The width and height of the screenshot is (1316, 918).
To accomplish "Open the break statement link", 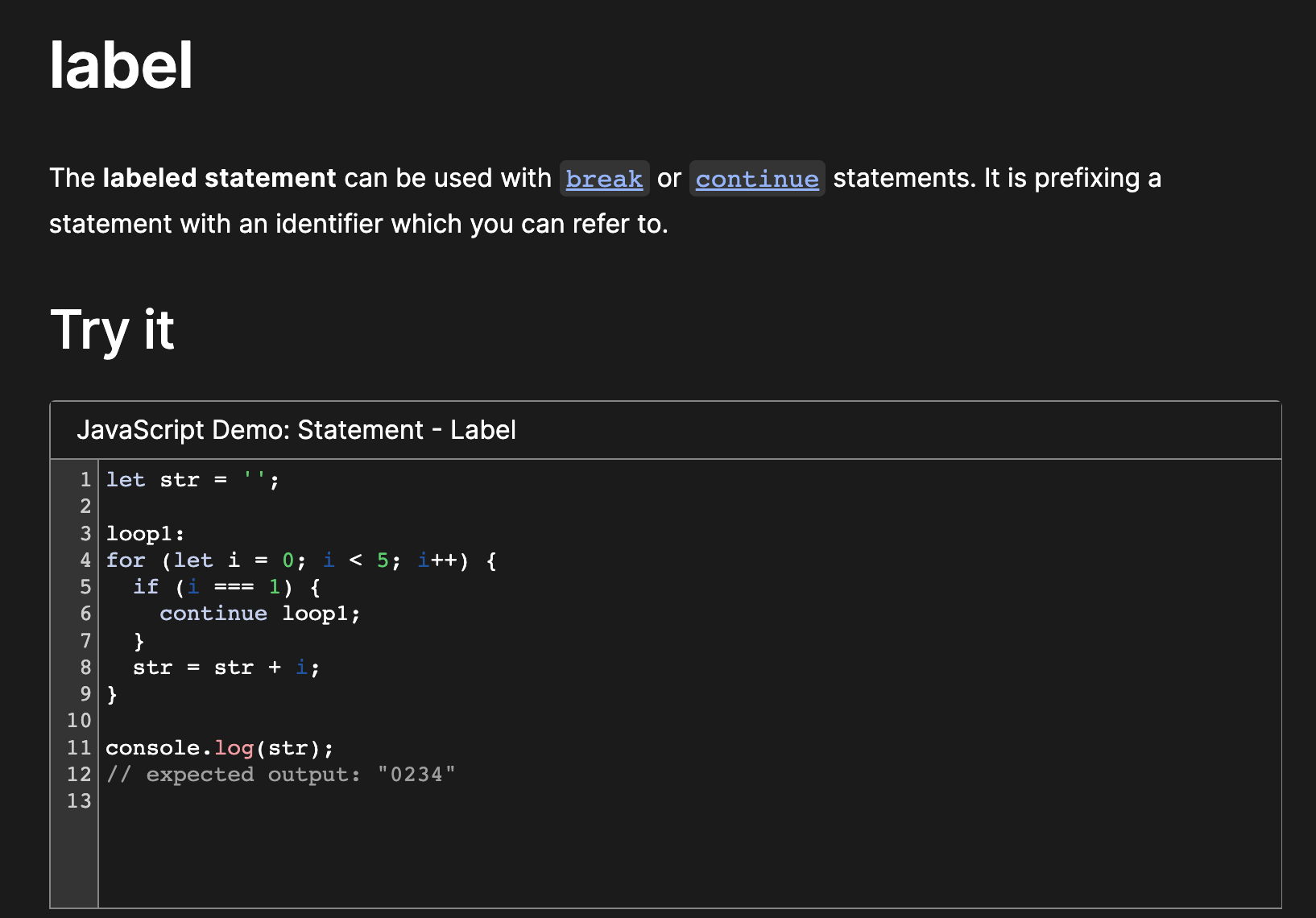I will point(604,179).
